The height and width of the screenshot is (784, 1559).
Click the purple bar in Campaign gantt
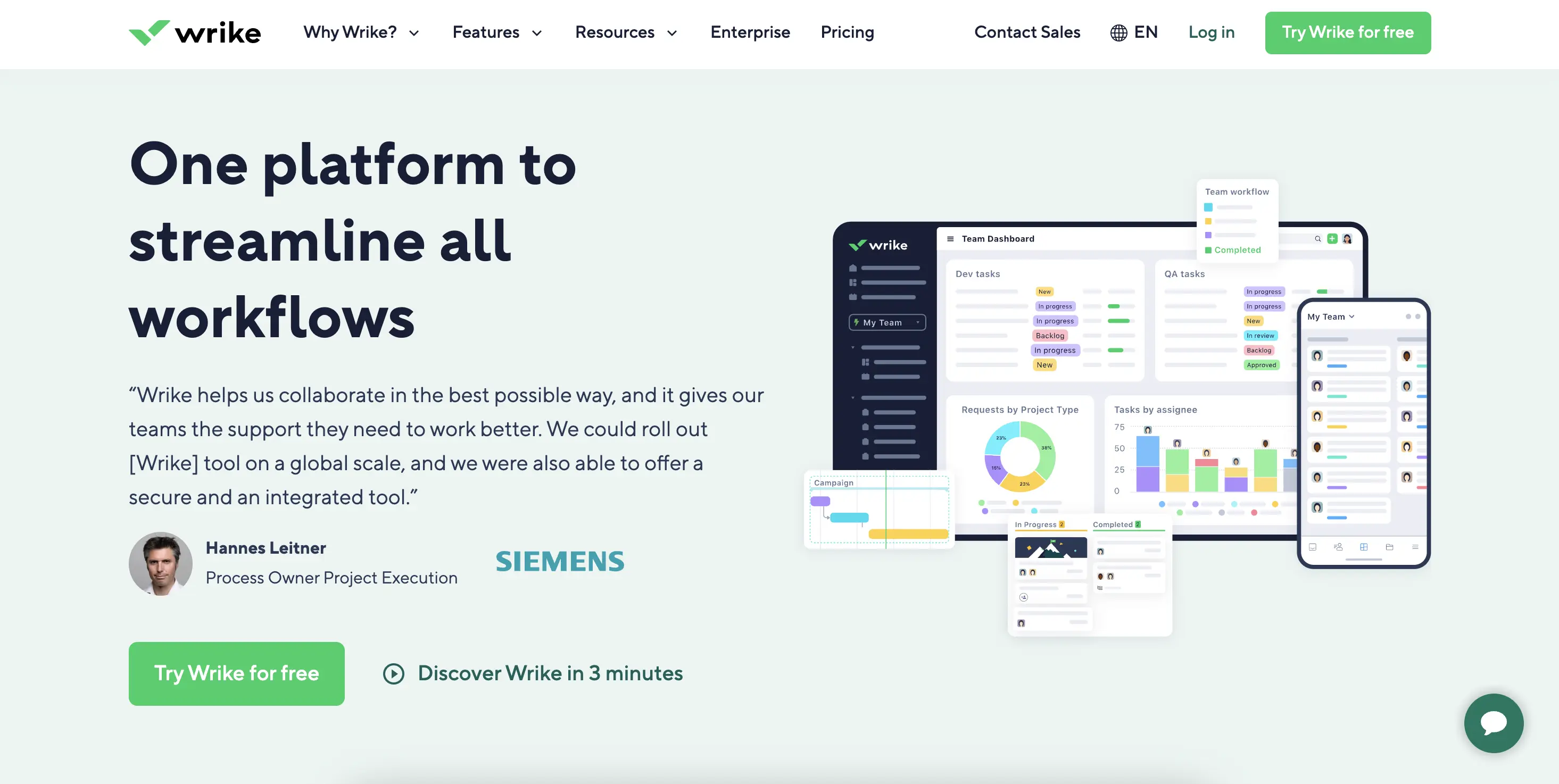pyautogui.click(x=820, y=501)
